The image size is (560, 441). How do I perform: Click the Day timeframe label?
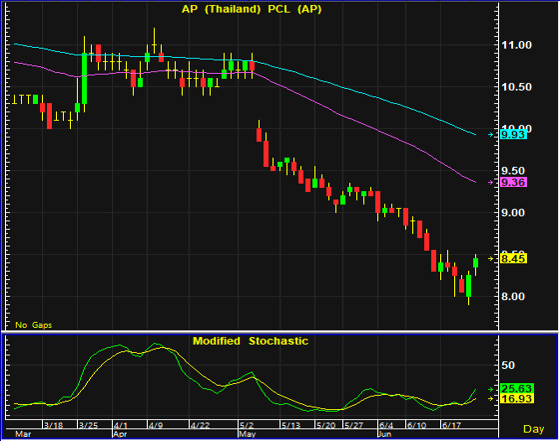pos(534,429)
